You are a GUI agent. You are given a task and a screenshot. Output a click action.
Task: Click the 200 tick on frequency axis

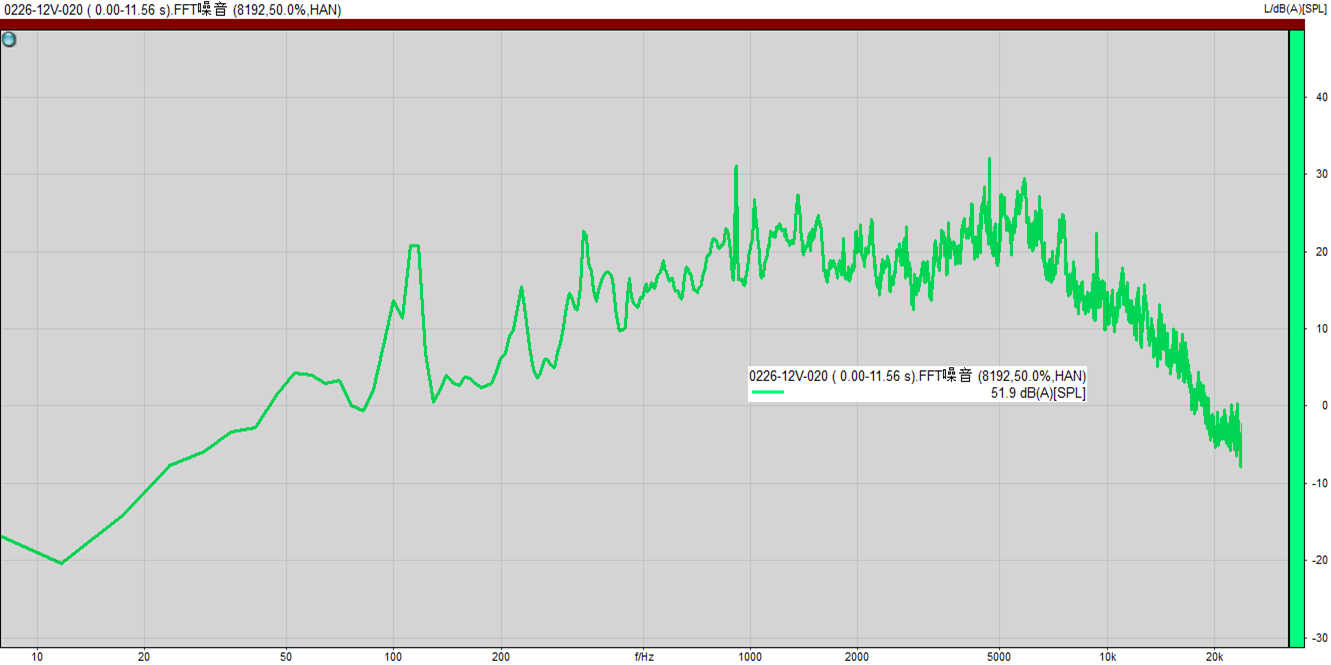(x=501, y=657)
